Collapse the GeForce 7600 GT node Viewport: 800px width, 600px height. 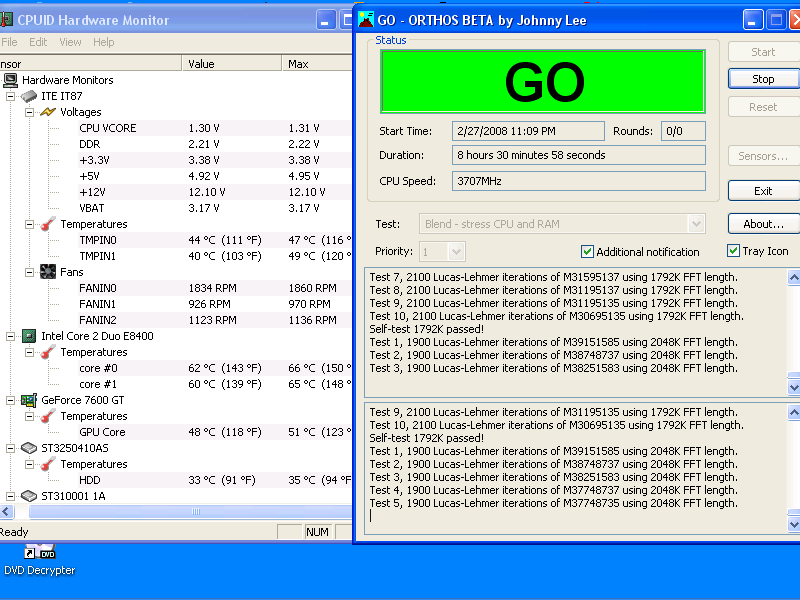[x=10, y=400]
